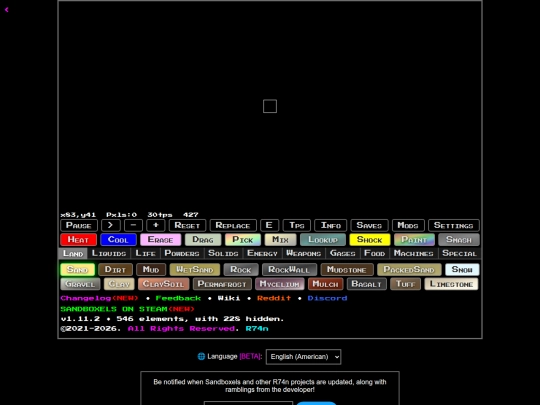Select the Smash tool
This screenshot has width=540, height=405.
coord(459,239)
